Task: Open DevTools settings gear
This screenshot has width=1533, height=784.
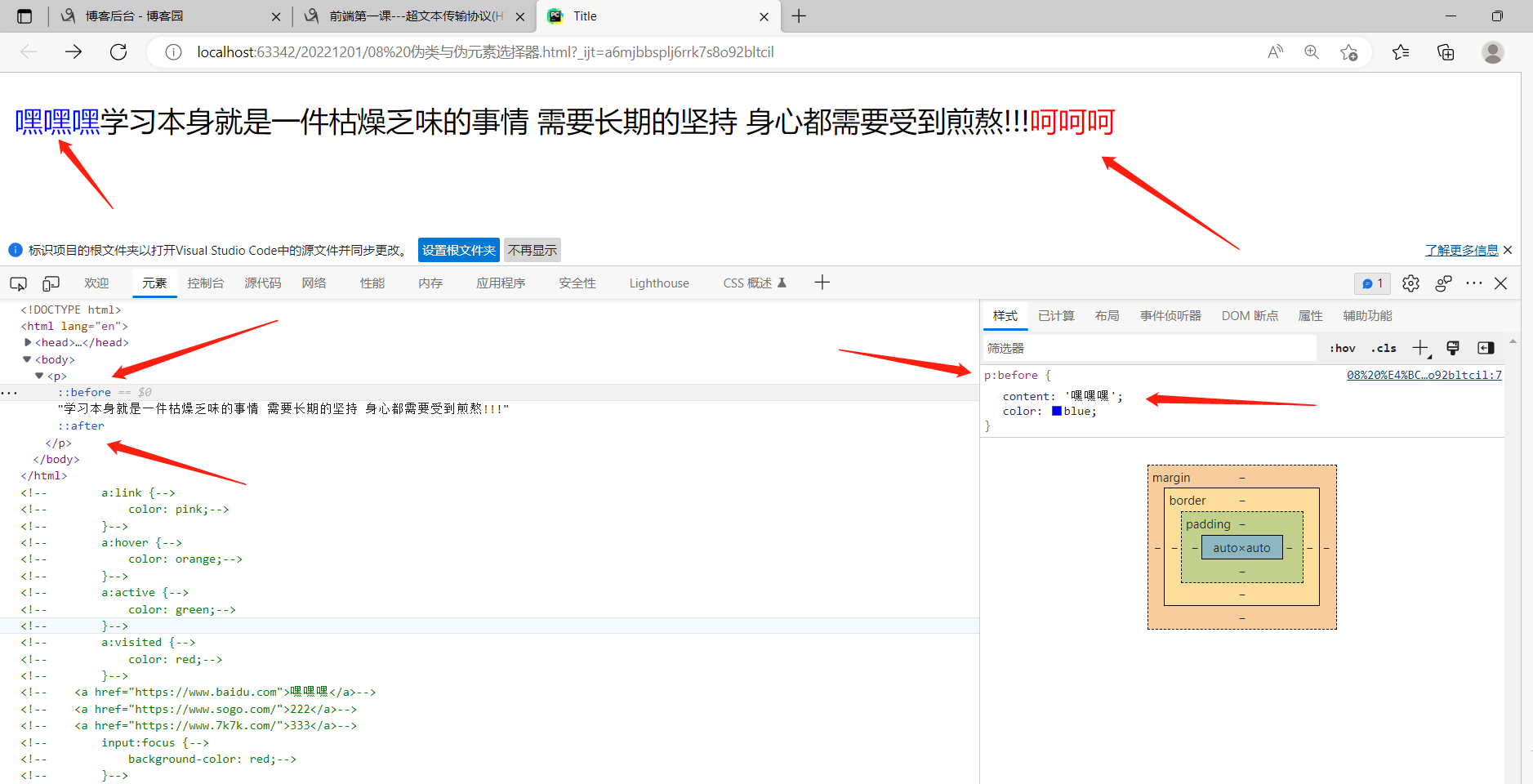Action: coord(1410,283)
